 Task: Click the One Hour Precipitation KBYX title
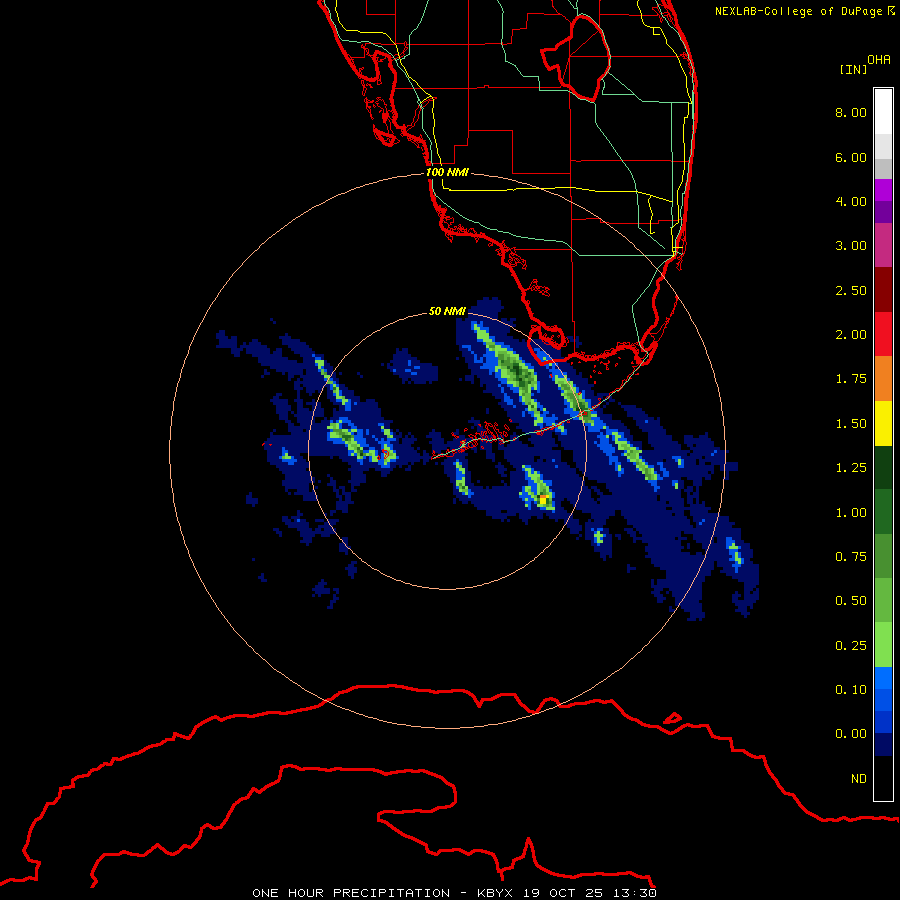click(454, 893)
